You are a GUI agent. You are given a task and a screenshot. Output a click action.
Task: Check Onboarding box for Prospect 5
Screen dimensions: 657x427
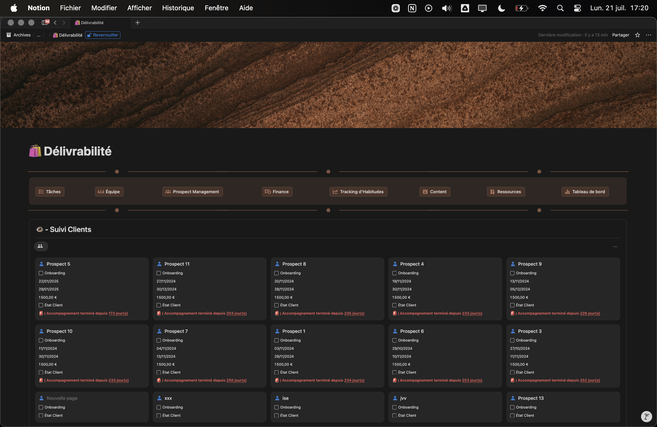[x=41, y=273]
